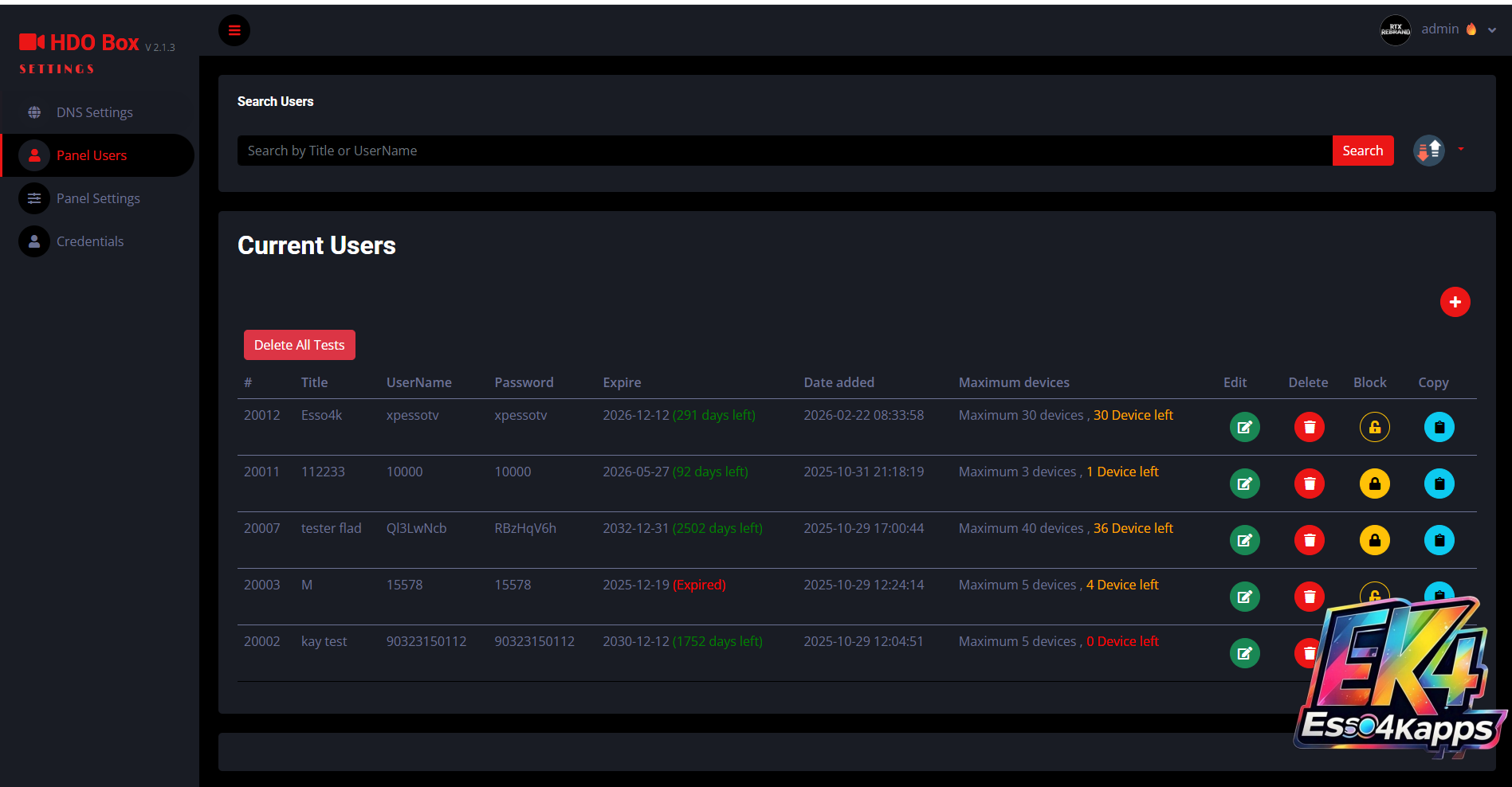Image resolution: width=1512 pixels, height=787 pixels.
Task: Click the sort arrows icon button
Action: coord(1428,150)
